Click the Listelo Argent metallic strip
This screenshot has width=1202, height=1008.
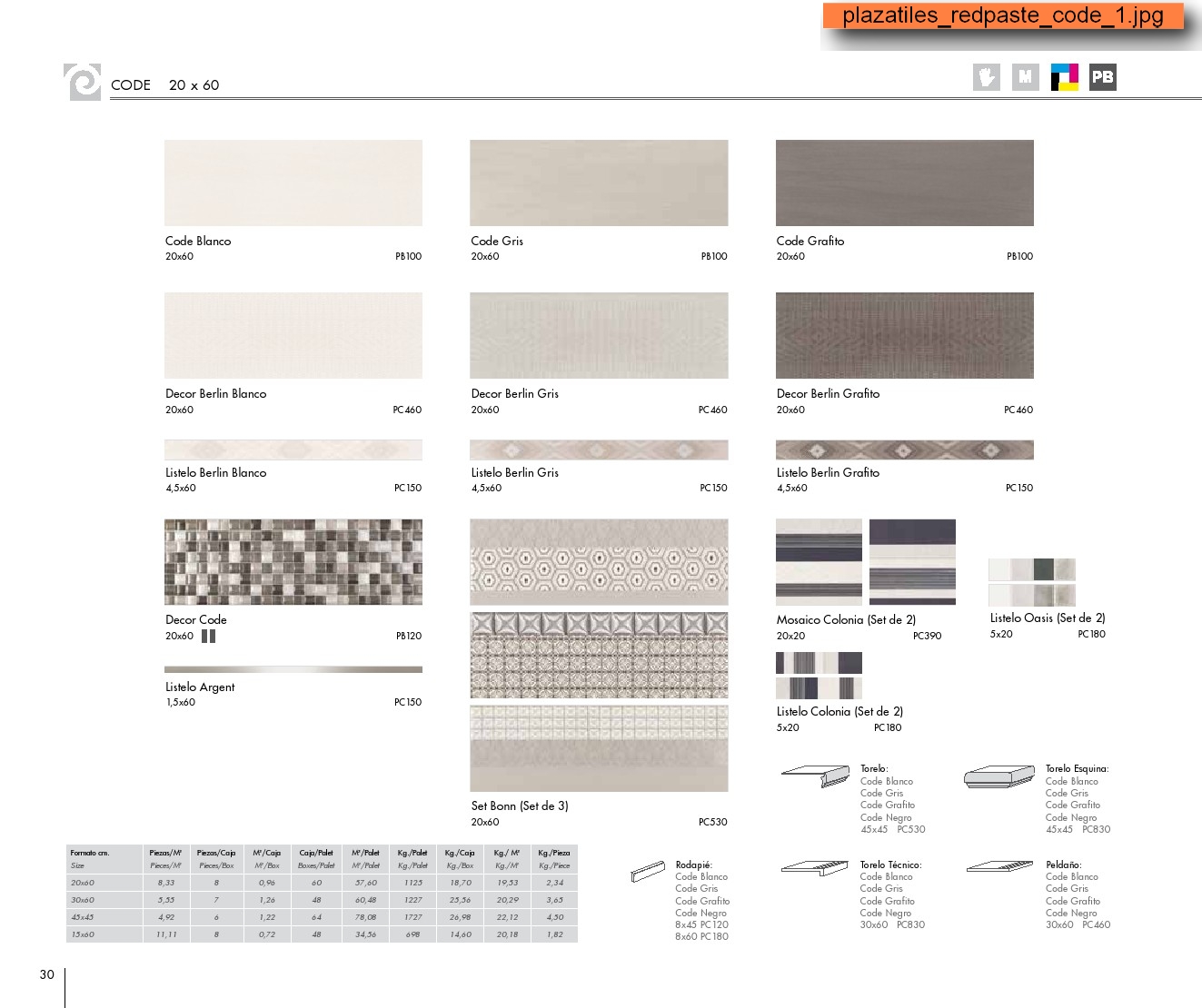click(293, 669)
